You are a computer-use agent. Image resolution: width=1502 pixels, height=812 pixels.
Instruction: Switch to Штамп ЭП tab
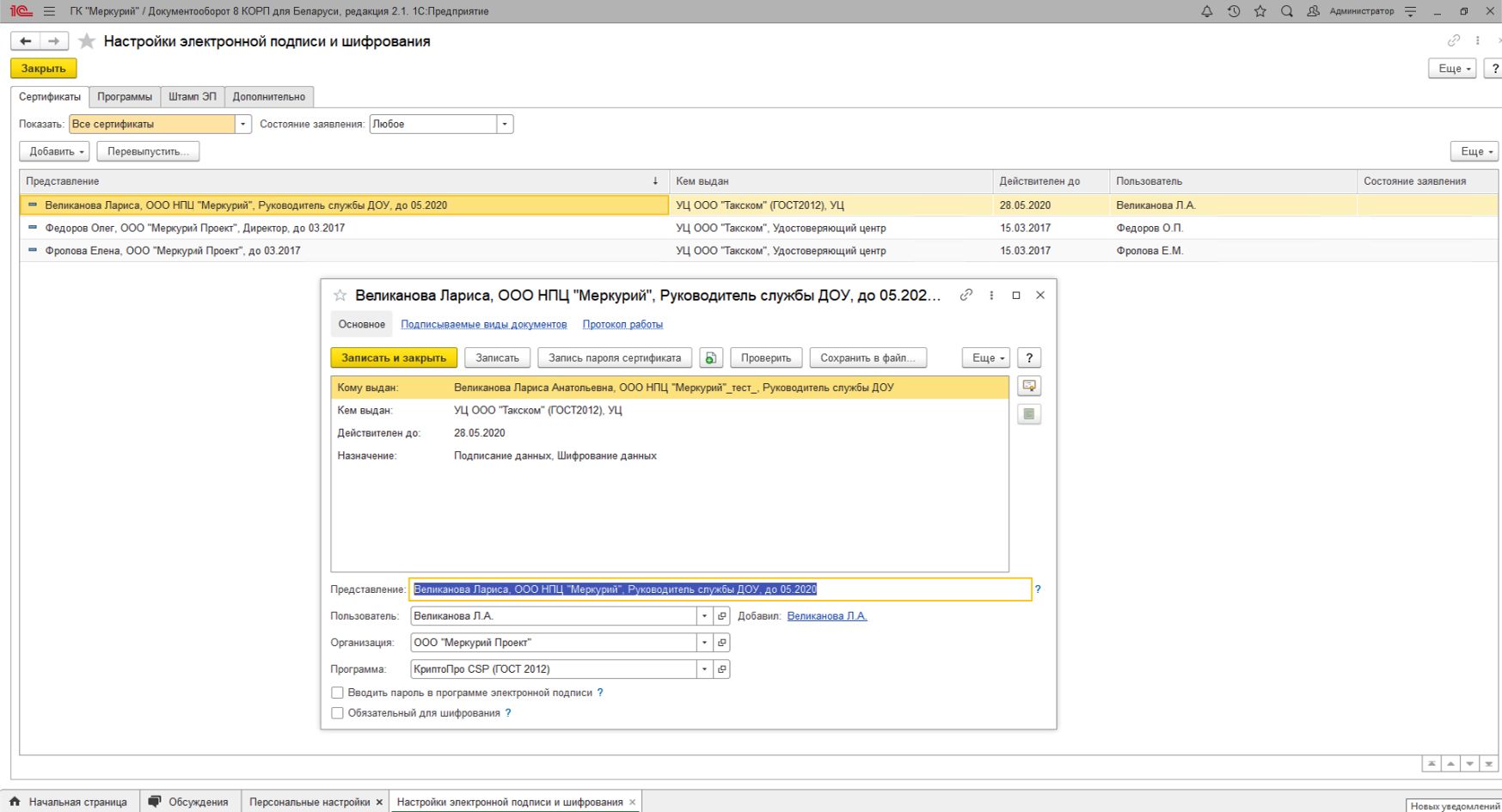(x=193, y=96)
